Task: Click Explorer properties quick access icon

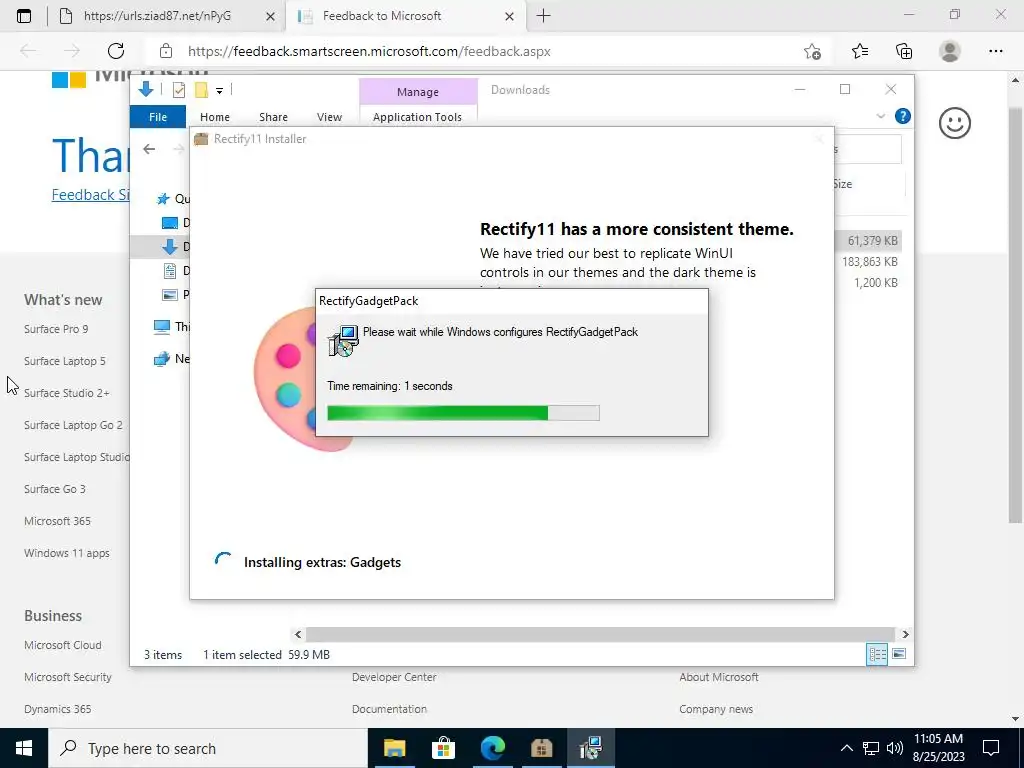Action: (178, 90)
